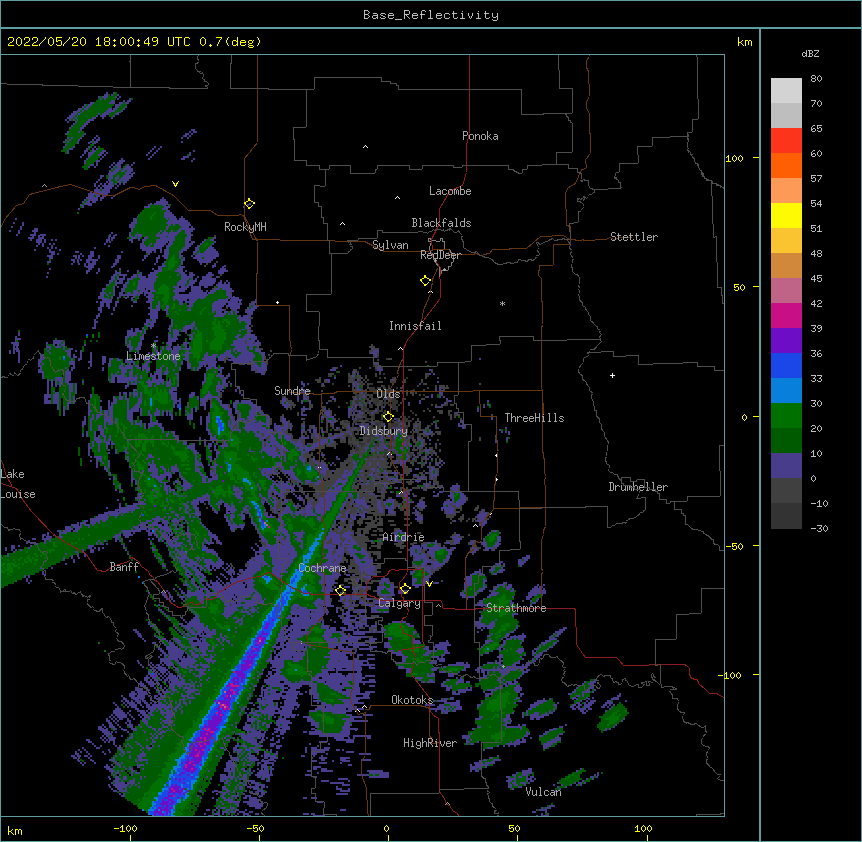This screenshot has width=862, height=842.
Task: Click the magenta 42 dBZ legend swatch
Action: tap(786, 315)
